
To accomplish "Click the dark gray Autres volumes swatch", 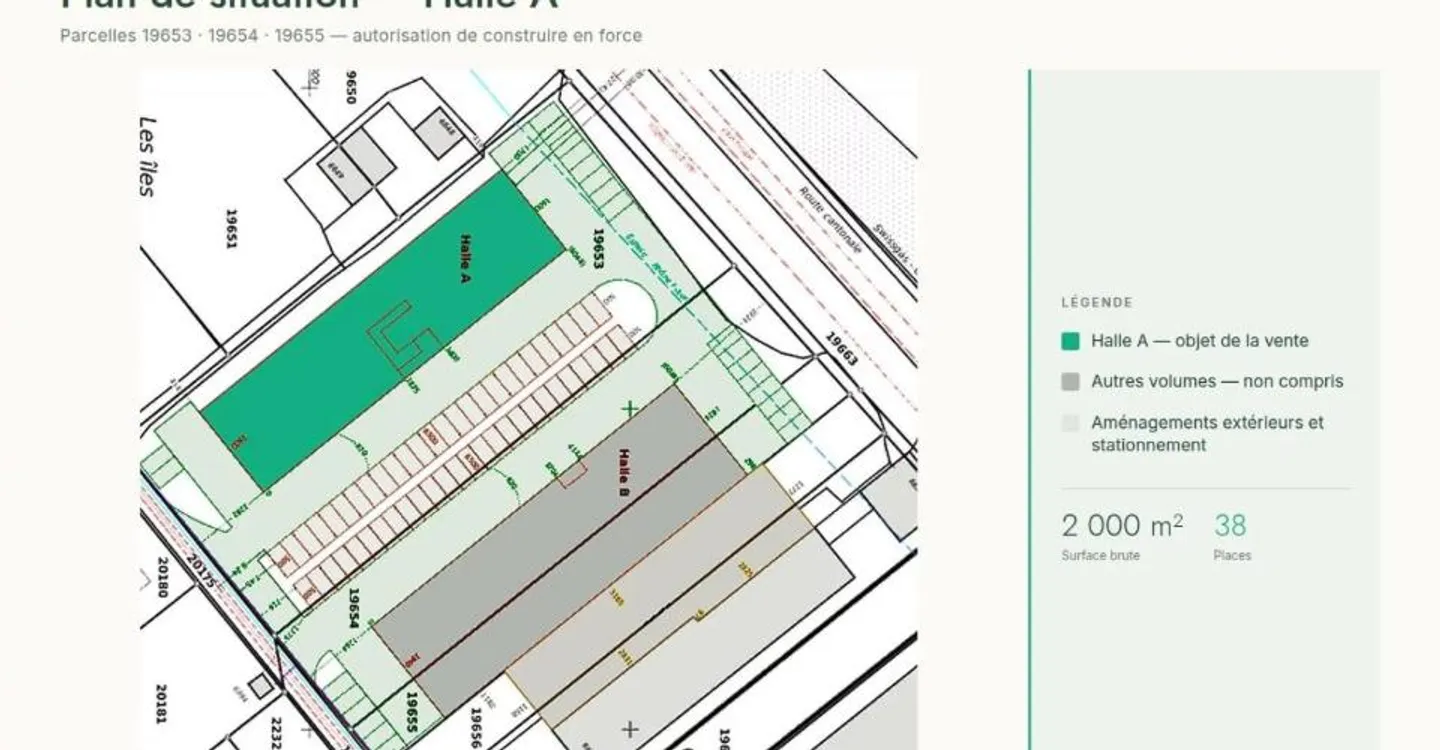I will coord(1071,382).
